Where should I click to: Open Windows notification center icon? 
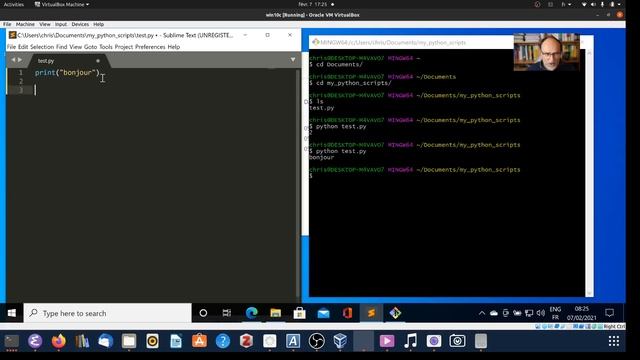pos(609,313)
